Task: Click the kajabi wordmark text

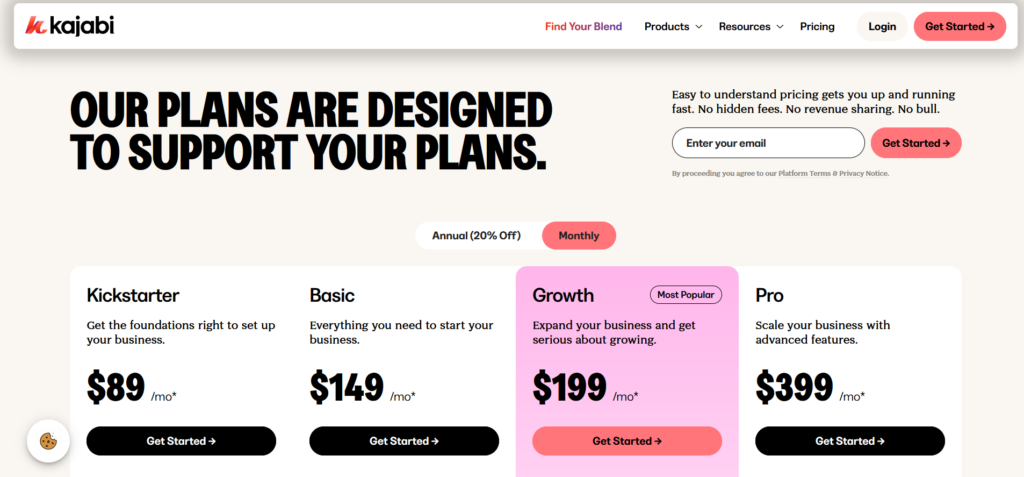Action: click(x=80, y=26)
